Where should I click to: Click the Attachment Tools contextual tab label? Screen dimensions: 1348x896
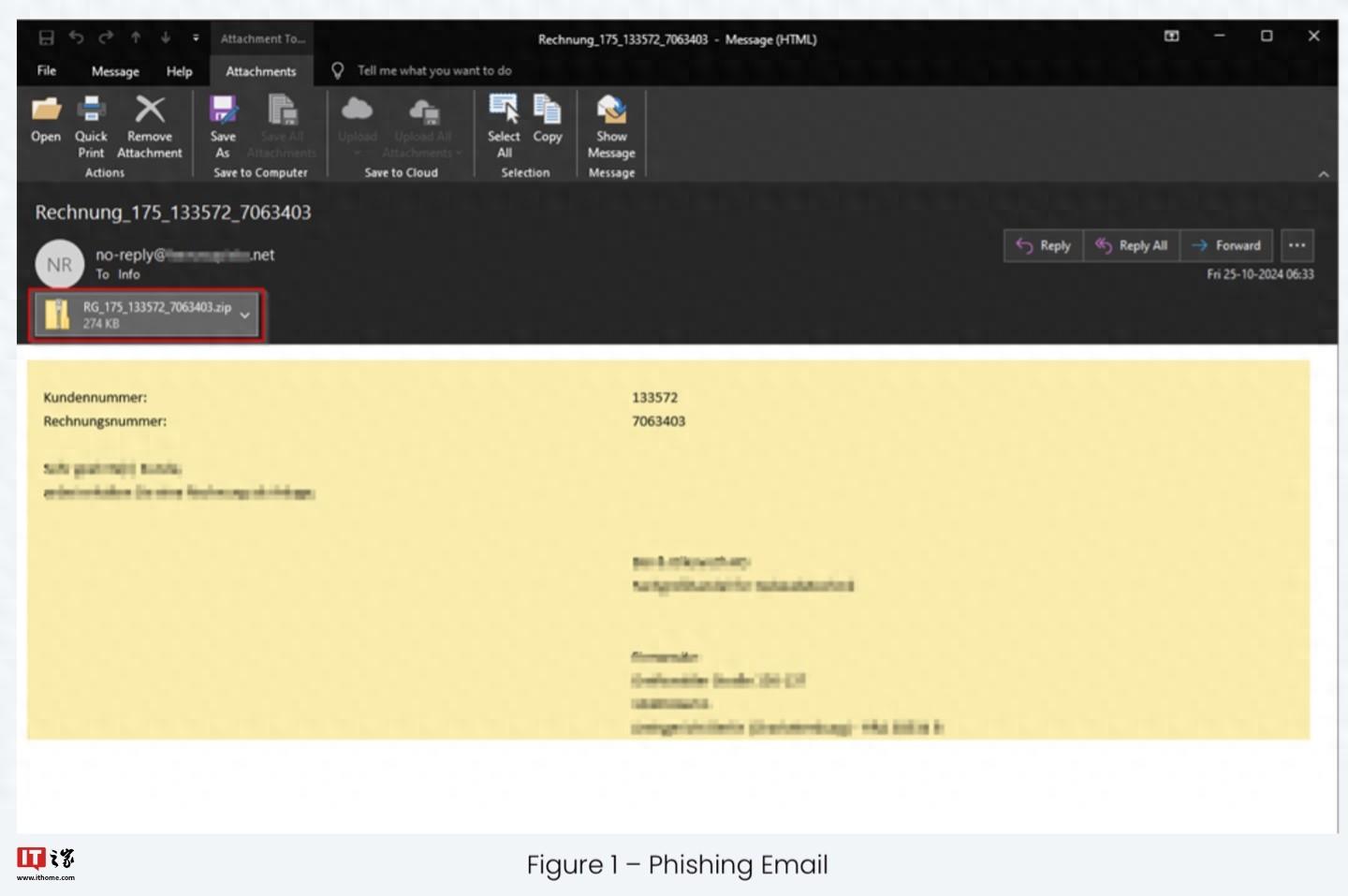click(263, 38)
